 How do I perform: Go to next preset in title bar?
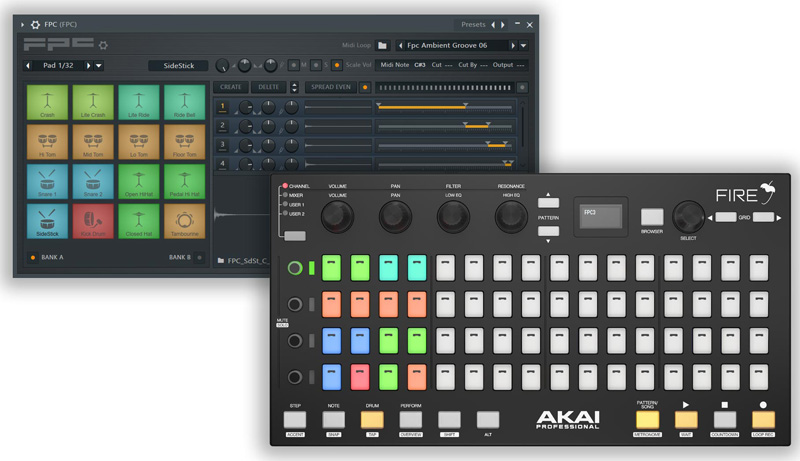click(x=503, y=24)
